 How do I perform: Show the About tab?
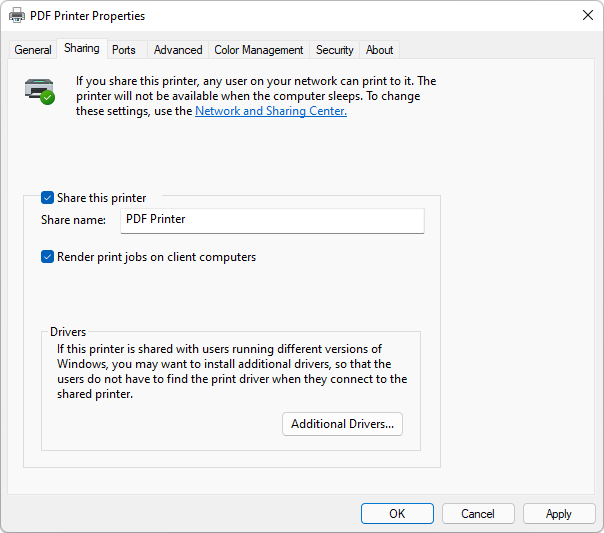(379, 50)
